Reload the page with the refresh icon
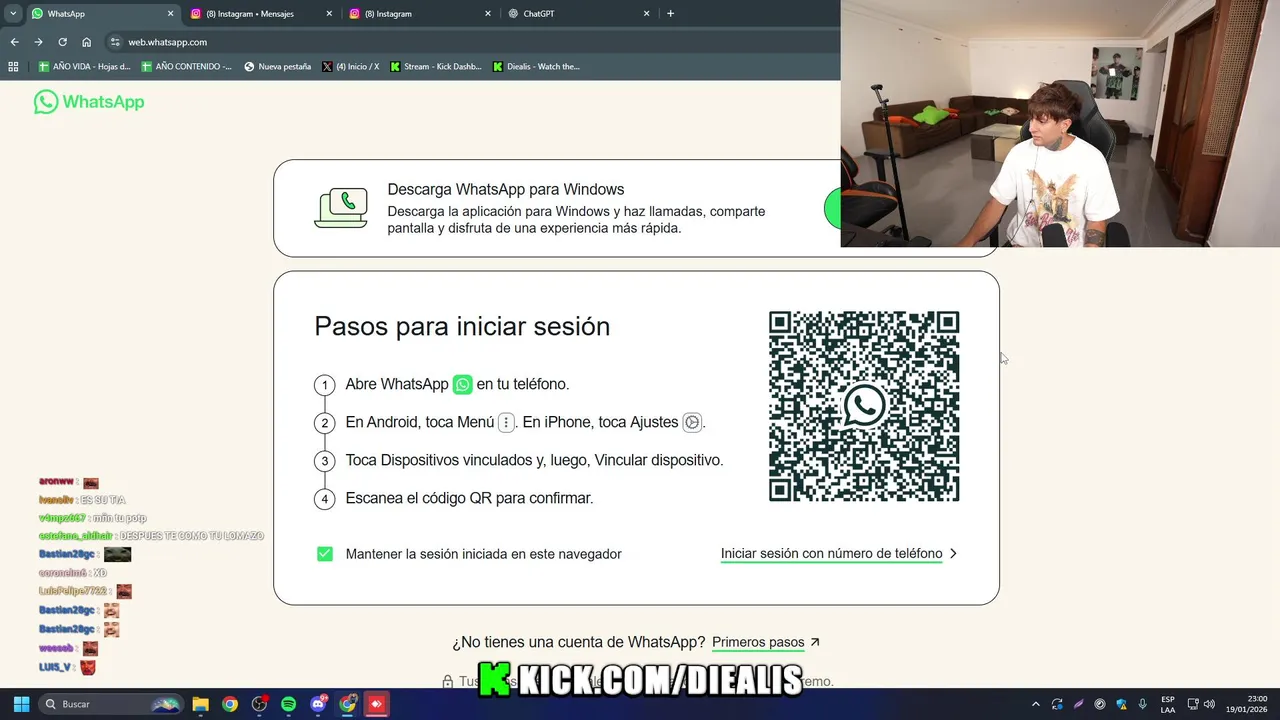This screenshot has width=1280, height=720. (x=62, y=42)
